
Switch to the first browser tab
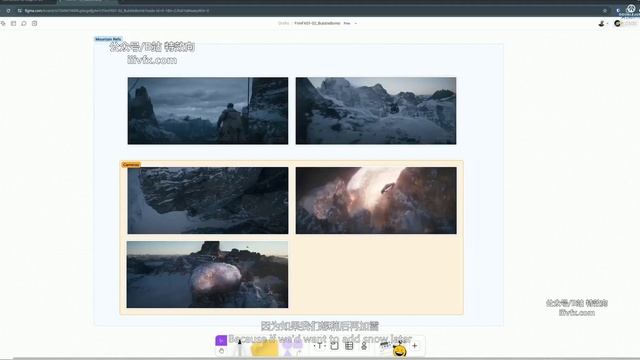[29, 2]
